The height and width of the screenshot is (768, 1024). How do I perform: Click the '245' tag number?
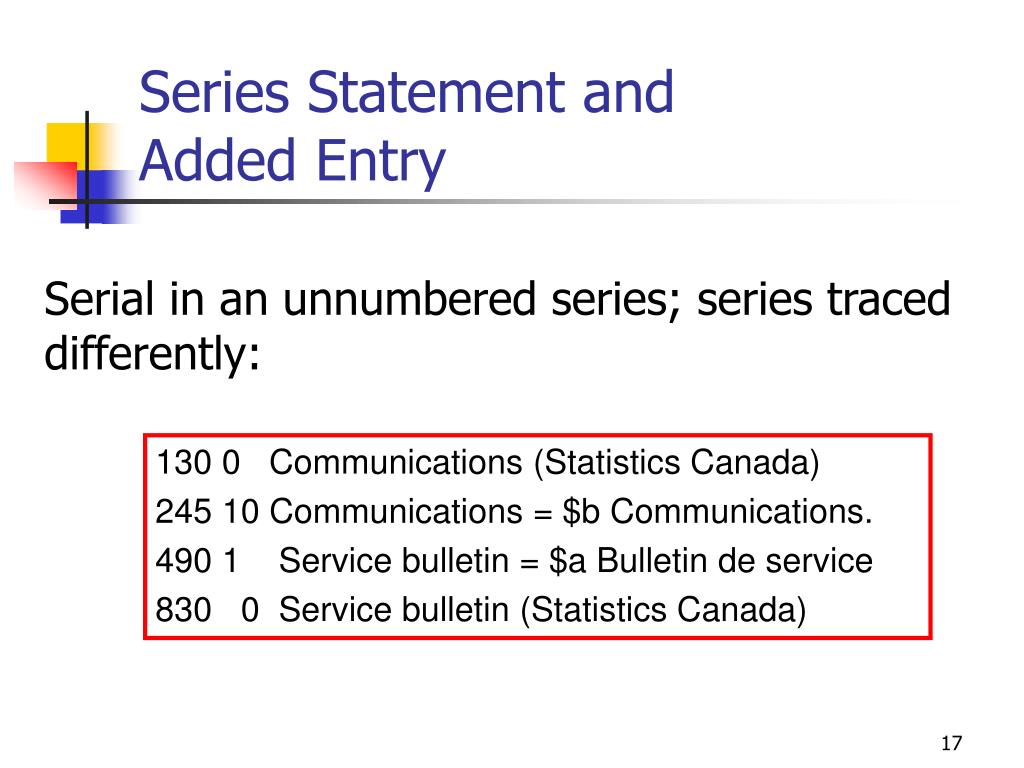[184, 511]
